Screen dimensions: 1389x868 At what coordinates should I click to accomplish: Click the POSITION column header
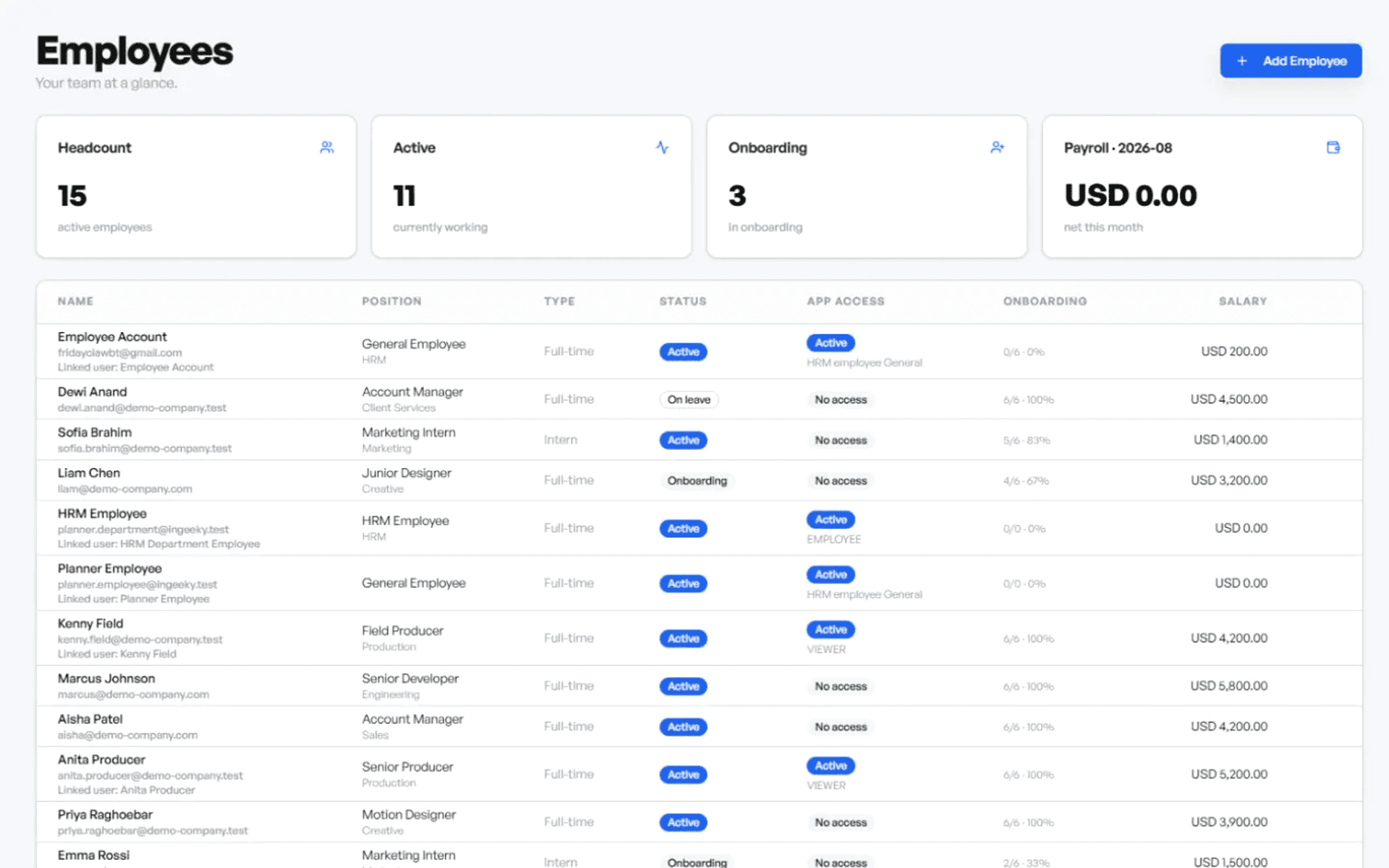coord(391,301)
